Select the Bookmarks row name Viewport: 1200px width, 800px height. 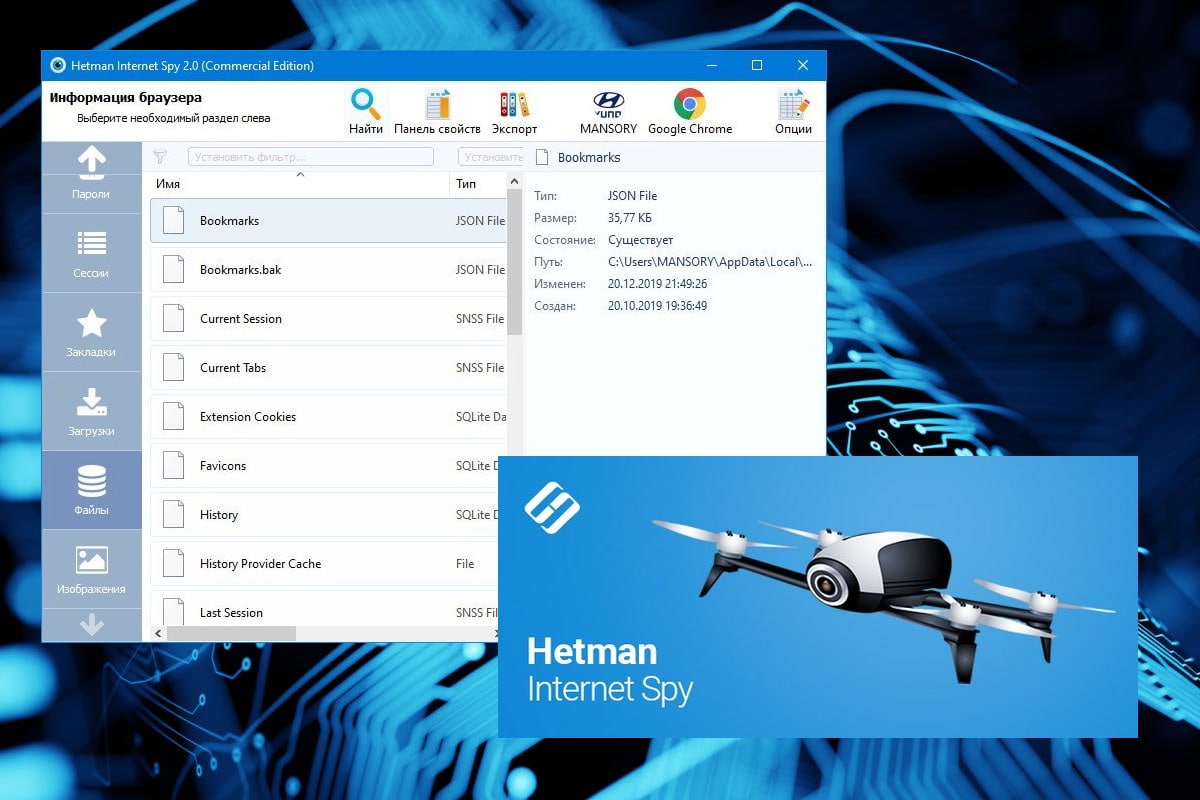tap(229, 220)
